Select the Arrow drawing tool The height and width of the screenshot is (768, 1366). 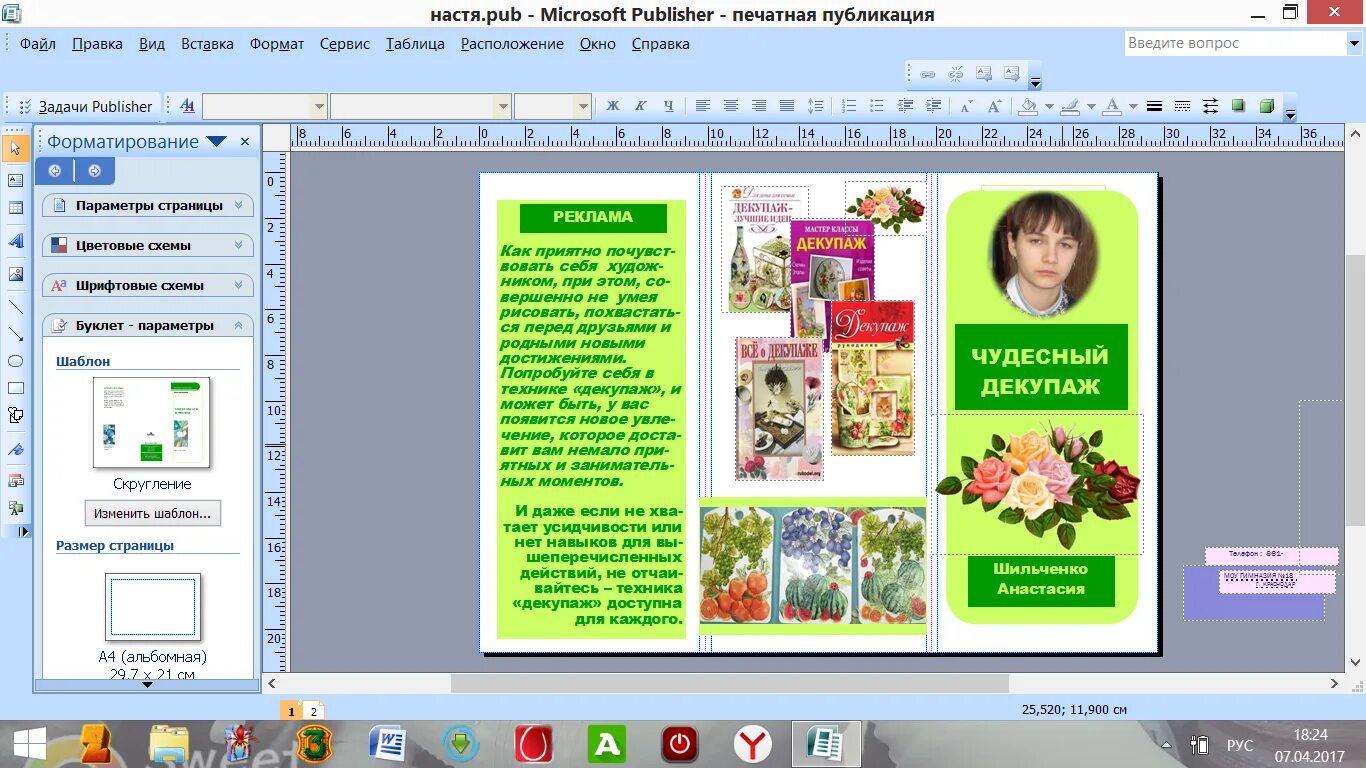click(x=15, y=334)
